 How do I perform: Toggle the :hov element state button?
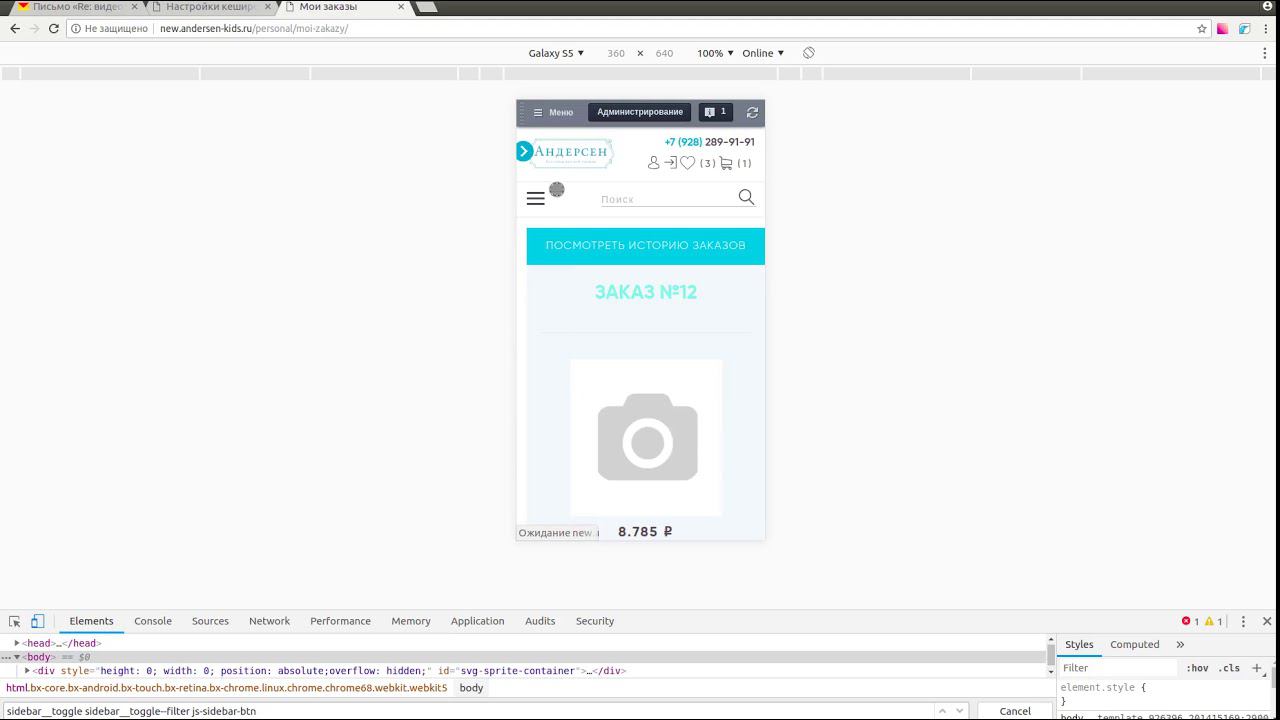tap(1197, 668)
